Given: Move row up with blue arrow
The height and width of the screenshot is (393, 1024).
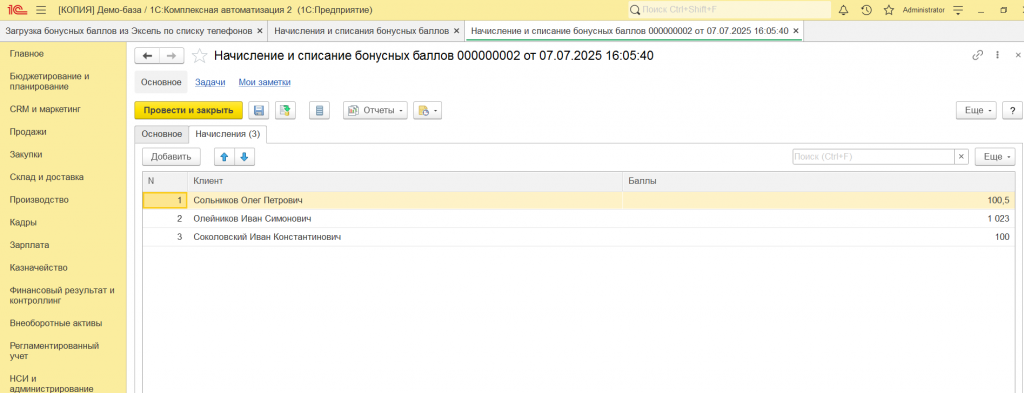Looking at the screenshot, I should pos(224,157).
